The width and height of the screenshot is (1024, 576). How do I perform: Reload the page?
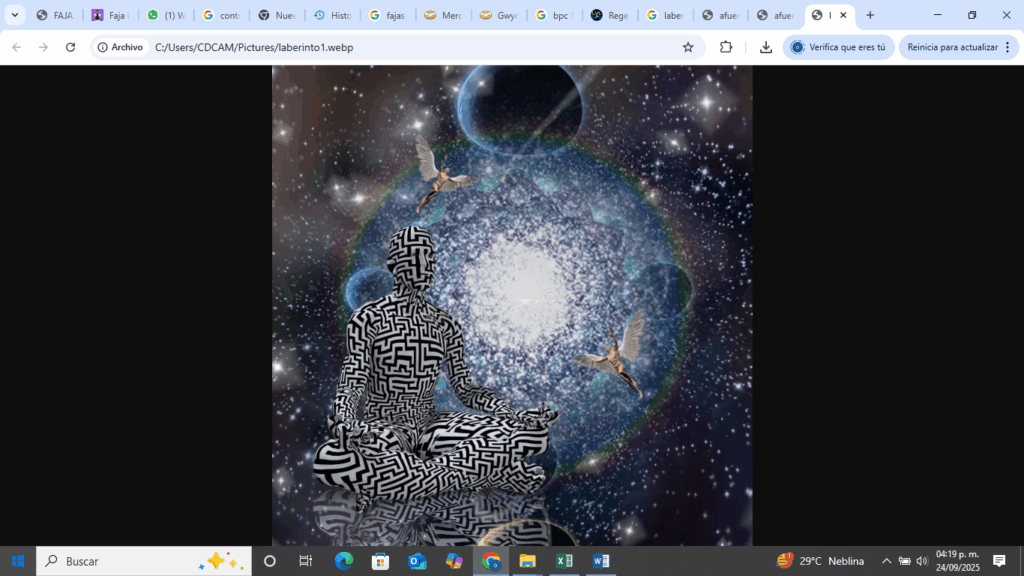coord(70,47)
